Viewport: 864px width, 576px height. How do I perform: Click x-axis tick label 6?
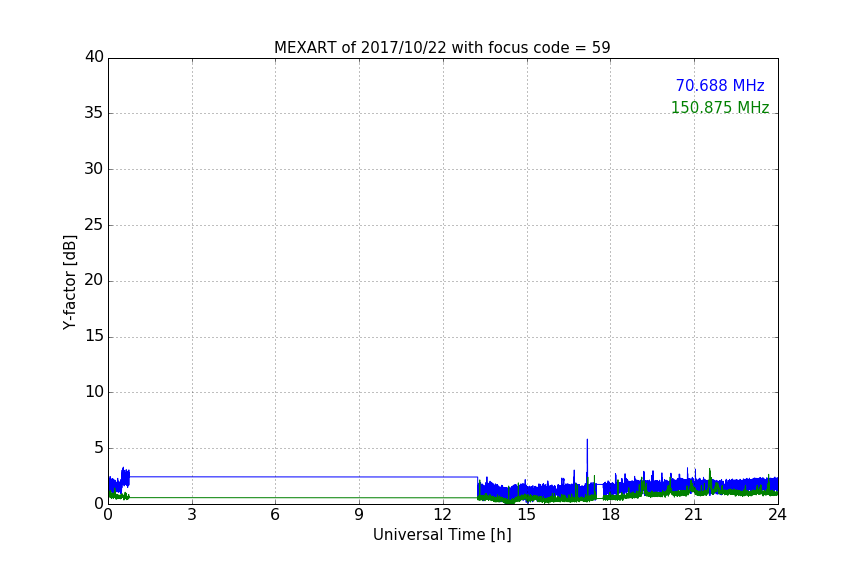coord(275,515)
